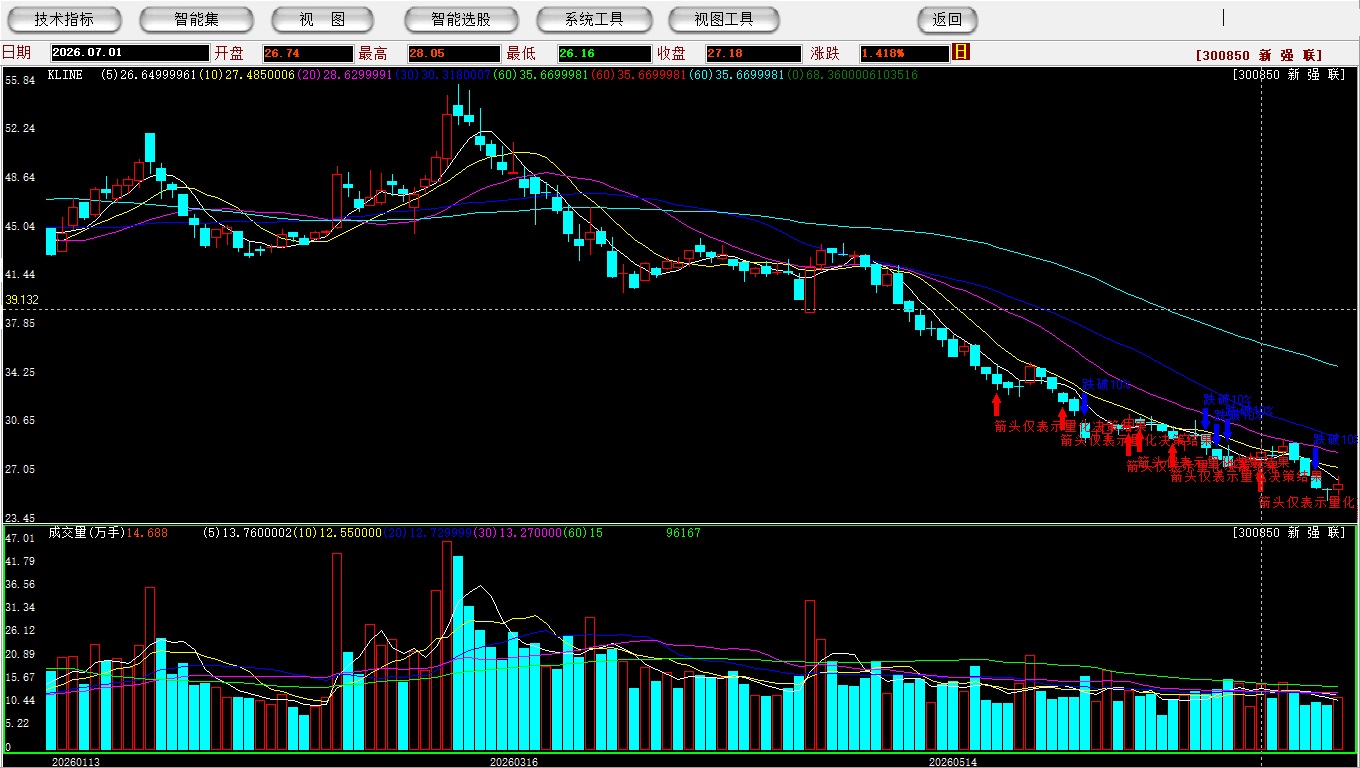Click the KLINE label in chart header
Viewport: 1360px width, 768px height.
tap(64, 75)
